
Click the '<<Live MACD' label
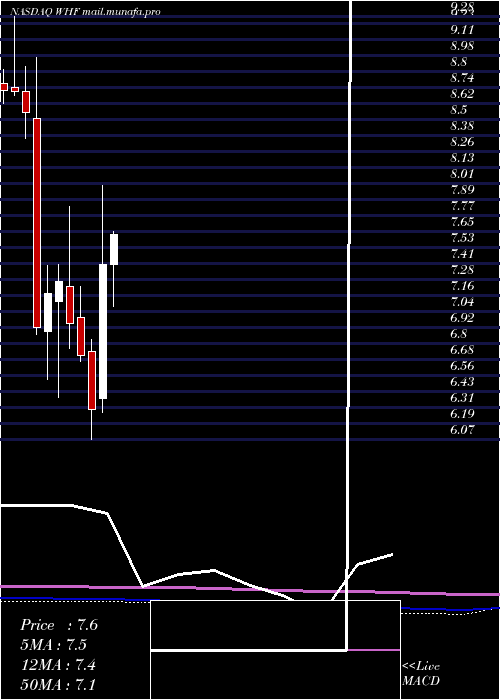tap(421, 673)
